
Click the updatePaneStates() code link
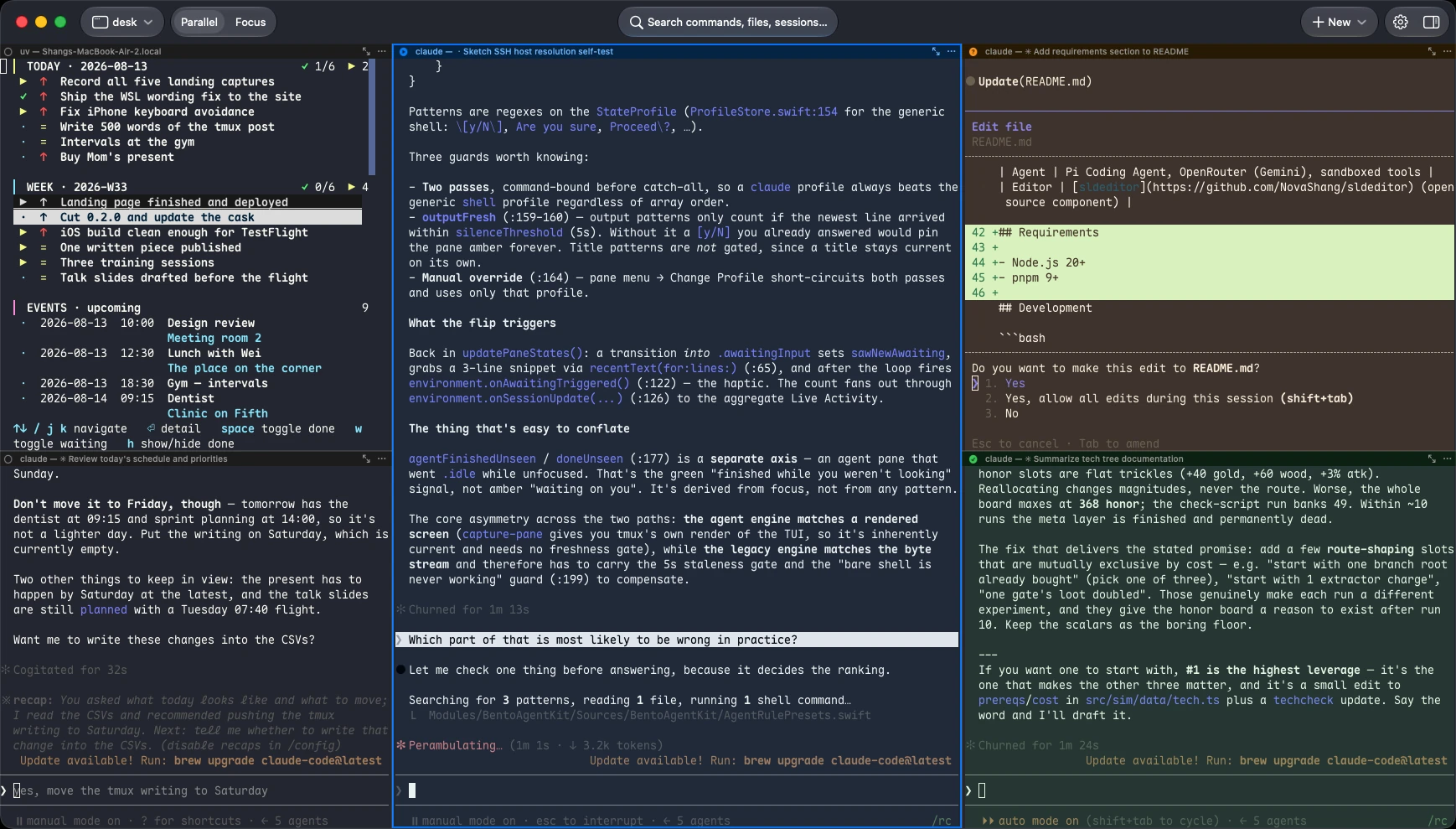[x=523, y=353]
